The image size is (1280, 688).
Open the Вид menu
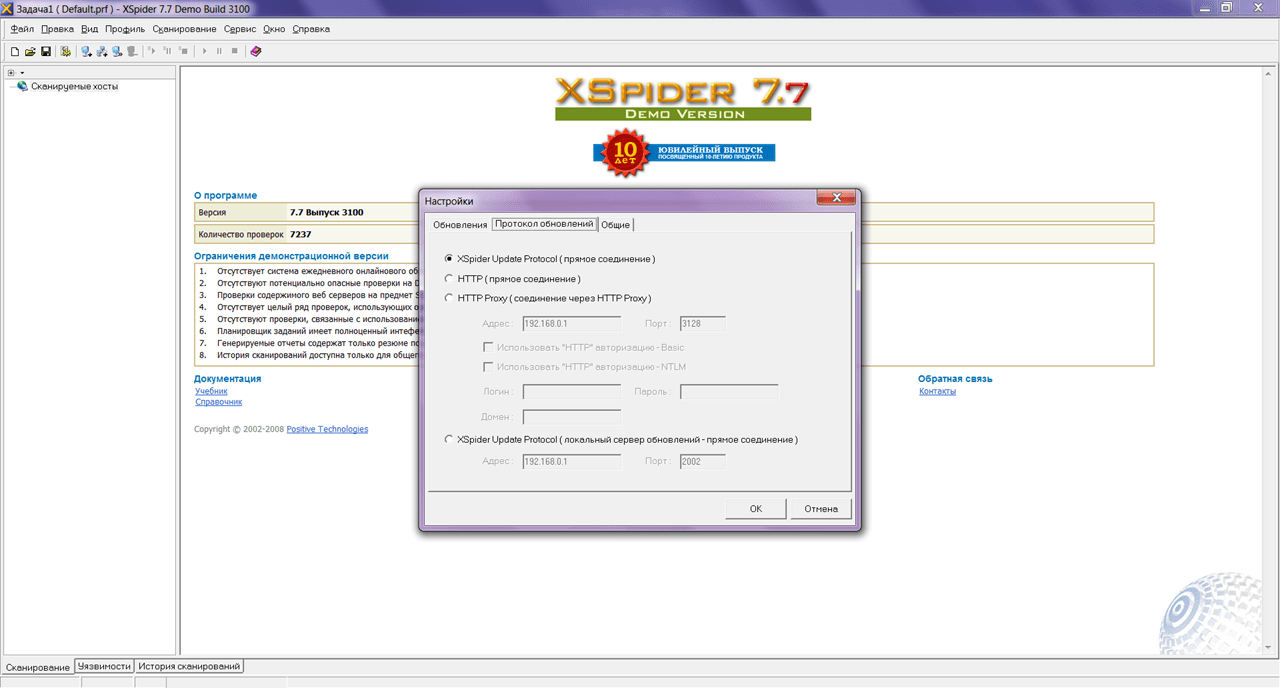tap(90, 29)
